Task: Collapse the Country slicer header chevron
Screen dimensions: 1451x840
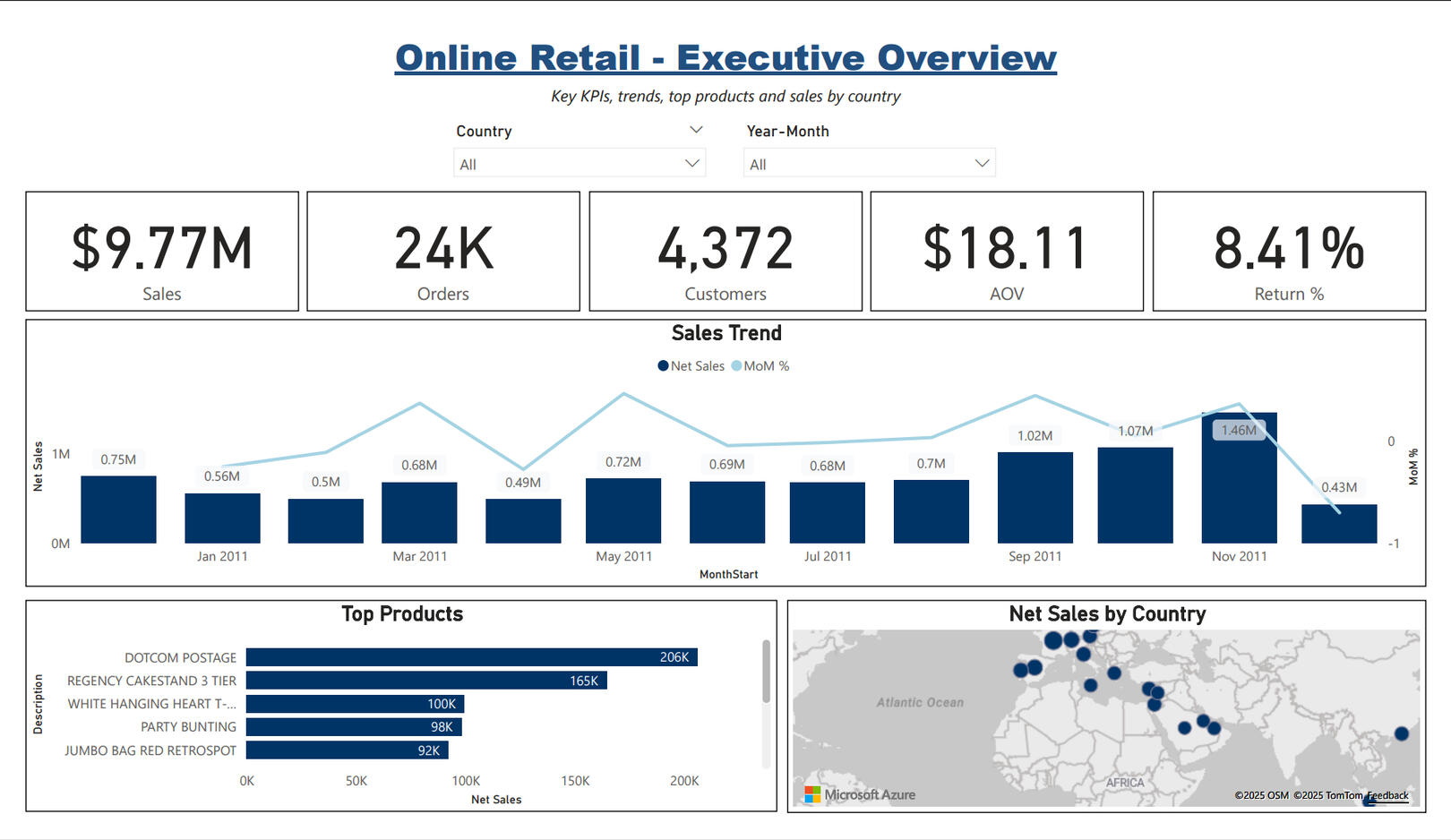Action: 696,130
